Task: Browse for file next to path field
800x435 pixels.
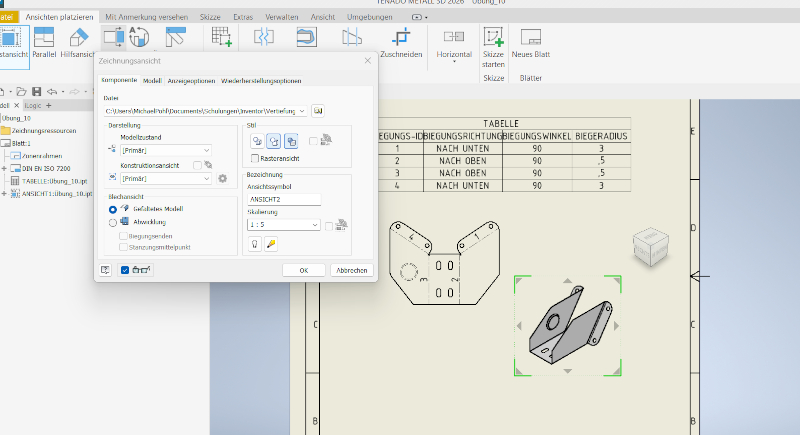Action: 319,110
